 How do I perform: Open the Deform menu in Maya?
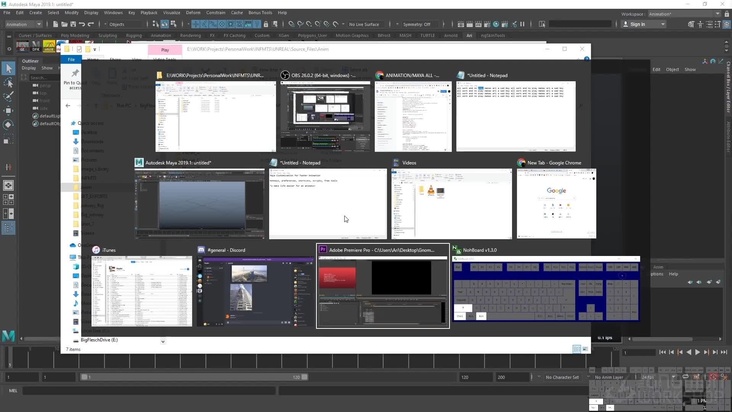pyautogui.click(x=193, y=13)
